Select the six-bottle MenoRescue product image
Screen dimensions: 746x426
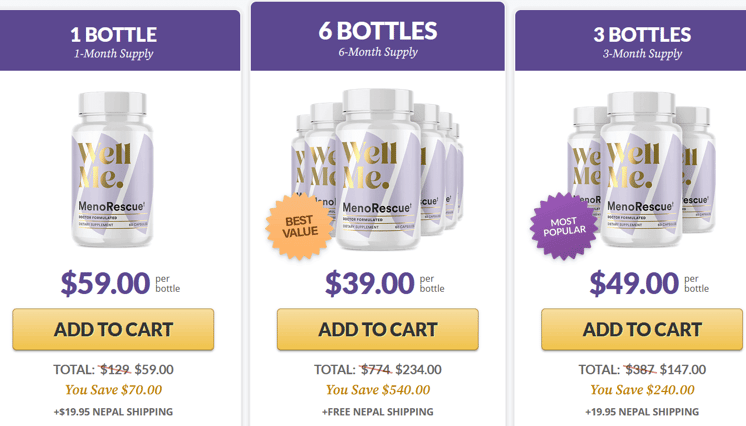378,169
